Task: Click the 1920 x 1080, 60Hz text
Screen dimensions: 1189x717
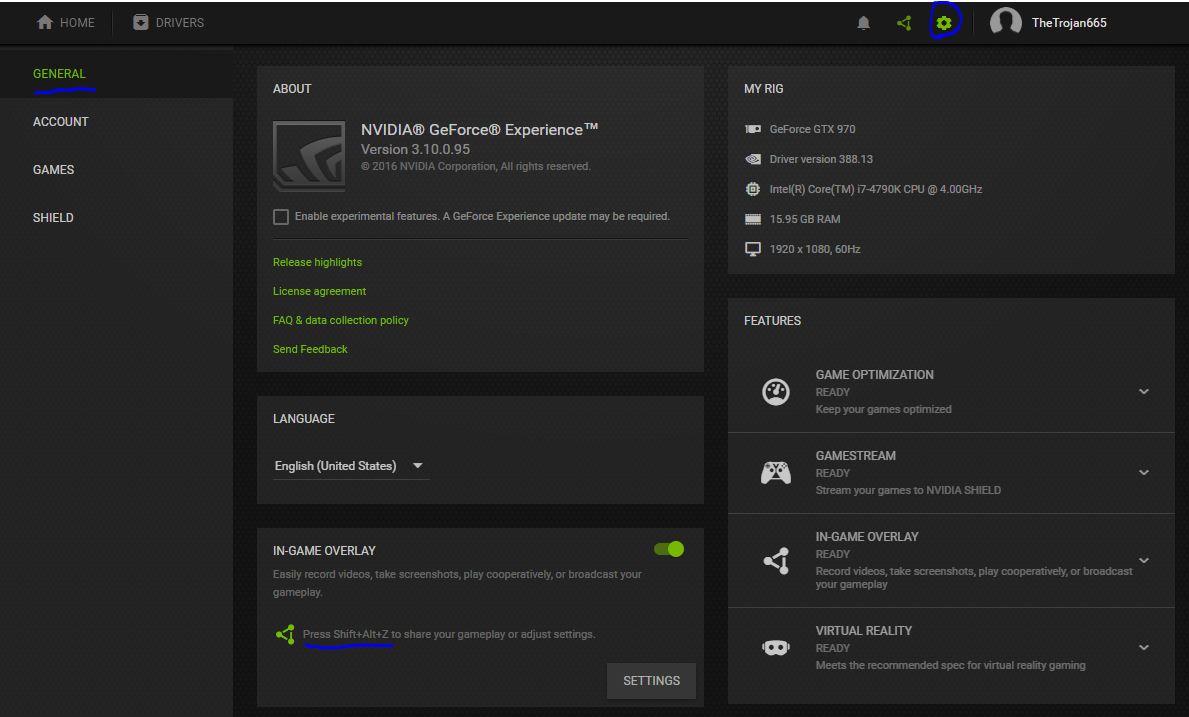Action: 814,249
